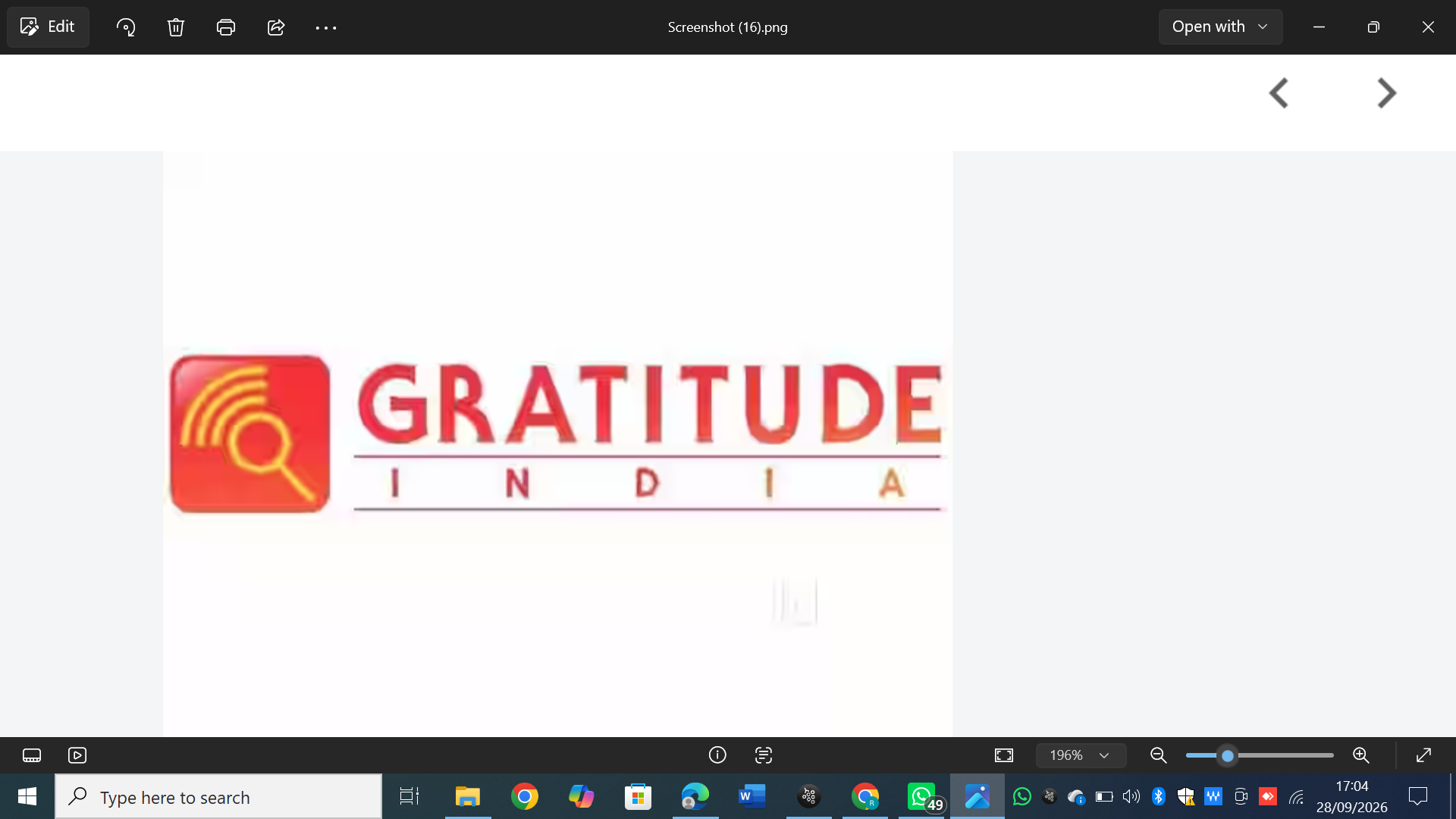The width and height of the screenshot is (1456, 819).
Task: Click the fit to window icon
Action: pos(1004,755)
